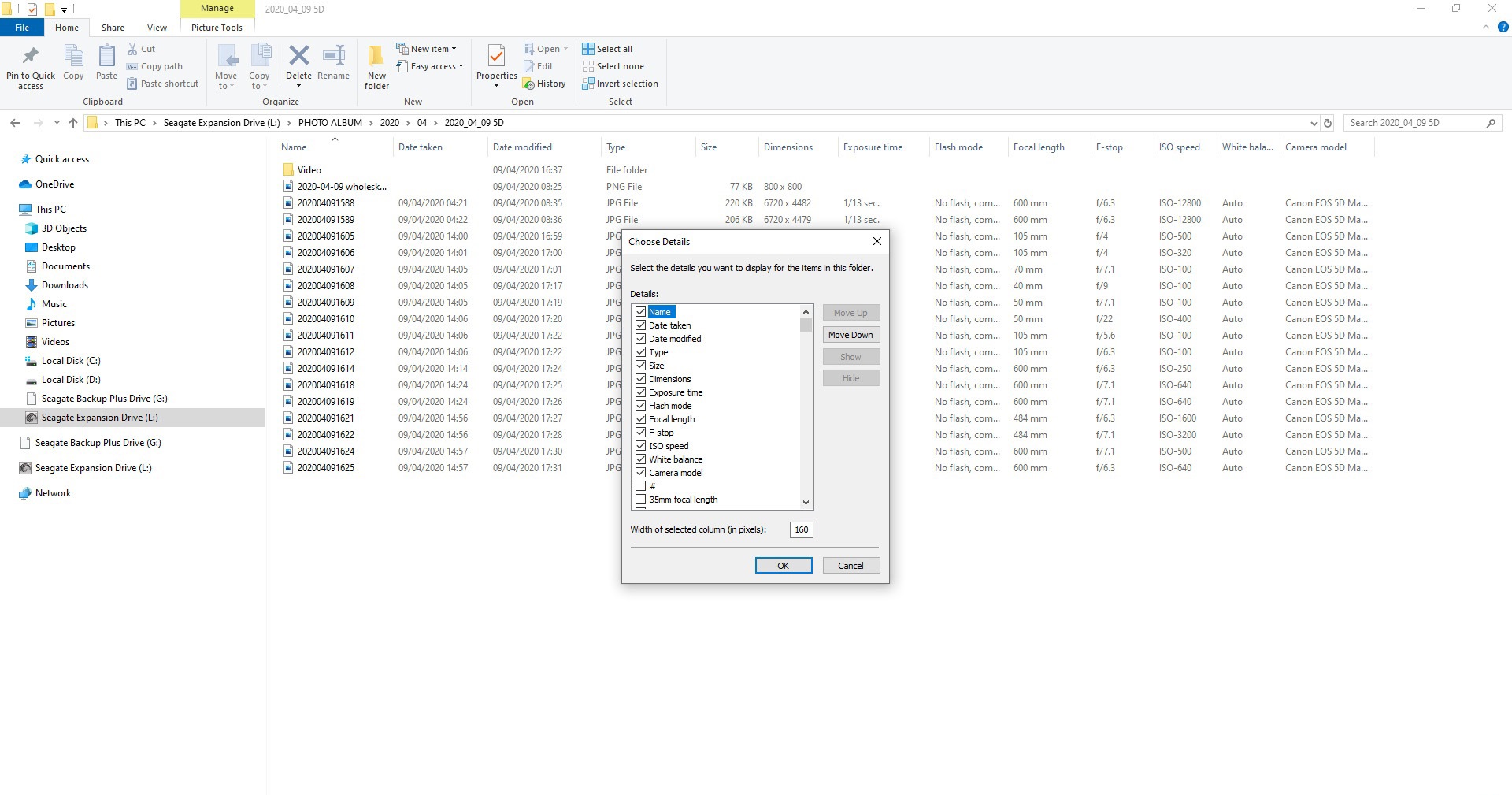
Task: Open Quick Access Toolbar customize dropdown
Action: tap(64, 9)
